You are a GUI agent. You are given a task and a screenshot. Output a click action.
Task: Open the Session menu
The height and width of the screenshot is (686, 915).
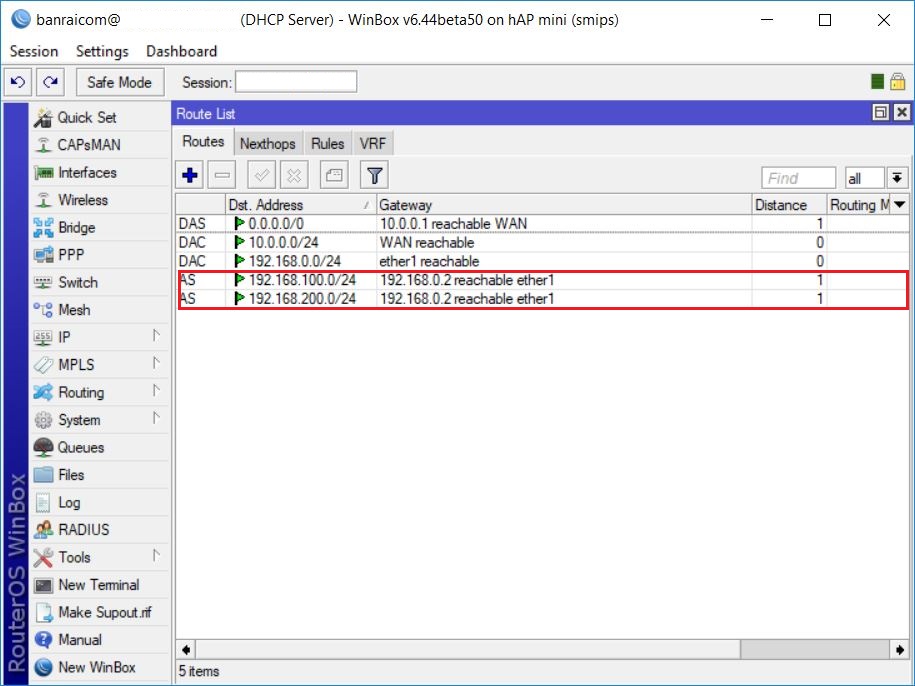click(x=34, y=51)
